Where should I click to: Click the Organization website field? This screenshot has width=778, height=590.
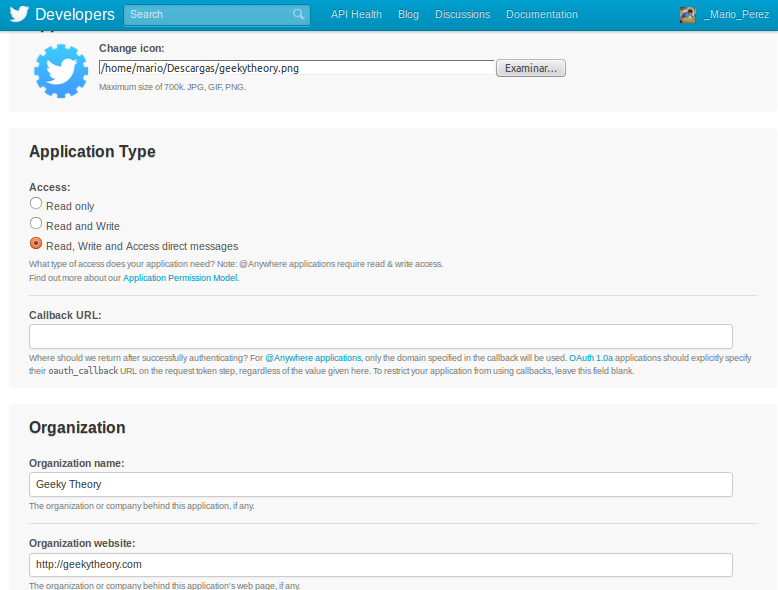pyautogui.click(x=381, y=565)
